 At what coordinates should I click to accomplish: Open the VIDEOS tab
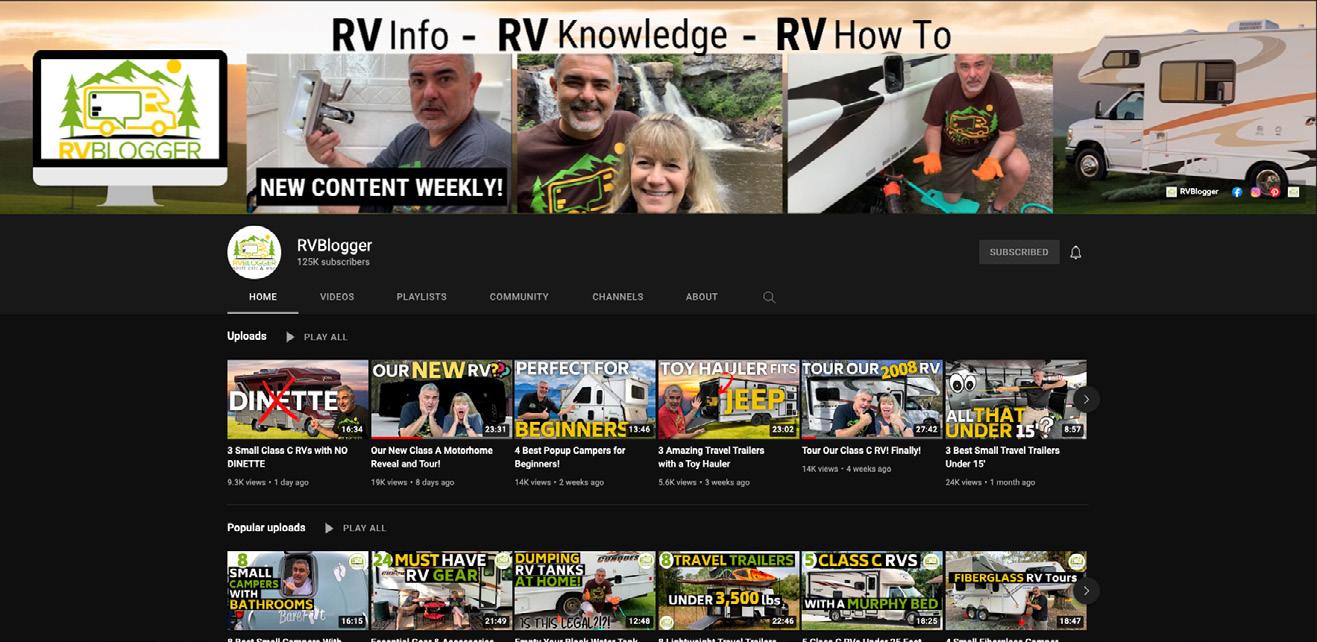(x=337, y=297)
